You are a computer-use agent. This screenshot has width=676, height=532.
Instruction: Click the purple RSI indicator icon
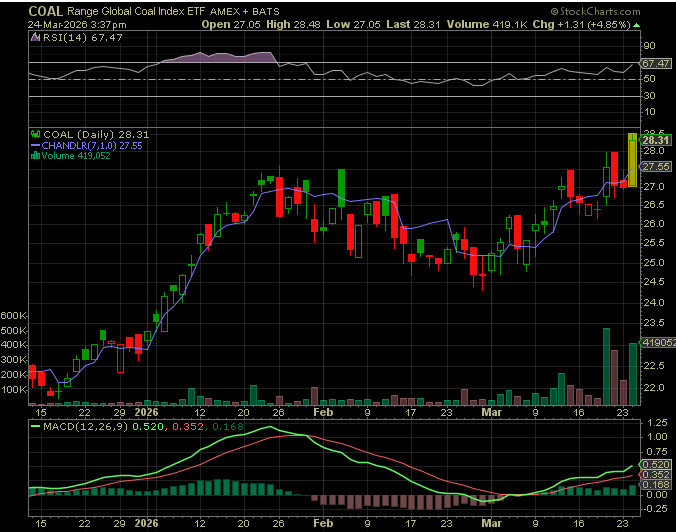point(35,38)
